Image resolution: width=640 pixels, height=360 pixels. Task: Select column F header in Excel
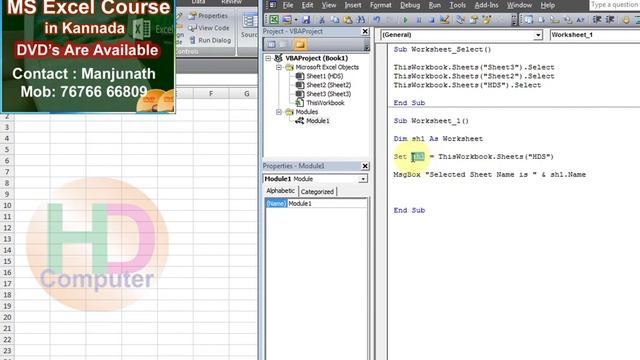[x=211, y=93]
